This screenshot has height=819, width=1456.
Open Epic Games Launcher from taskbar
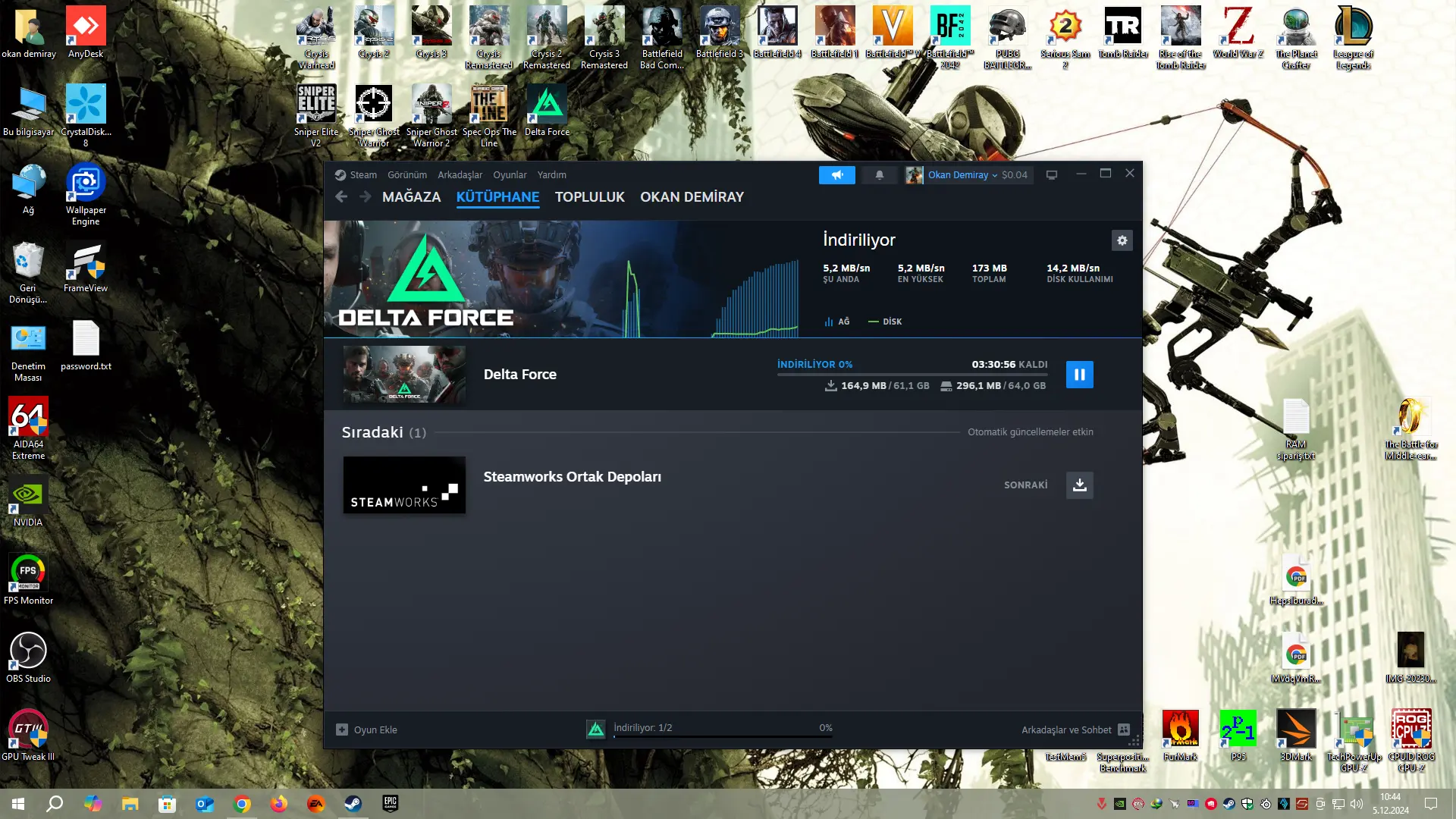(390, 804)
